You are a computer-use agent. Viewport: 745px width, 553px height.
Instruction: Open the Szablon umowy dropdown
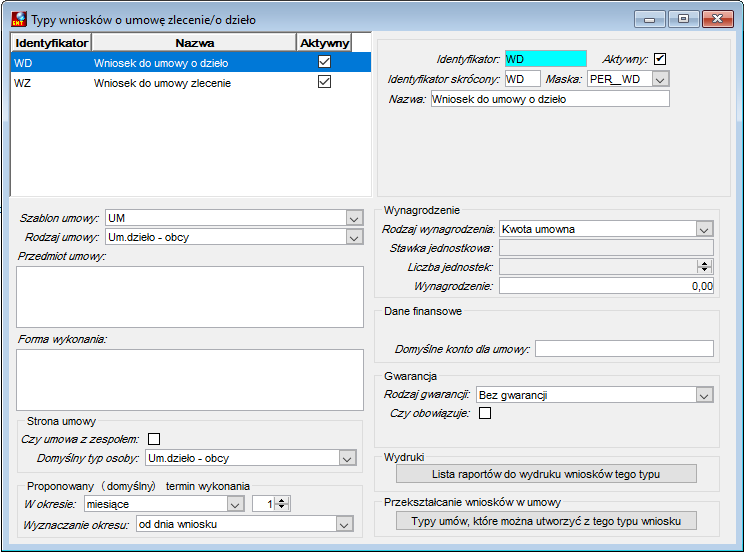tap(354, 218)
